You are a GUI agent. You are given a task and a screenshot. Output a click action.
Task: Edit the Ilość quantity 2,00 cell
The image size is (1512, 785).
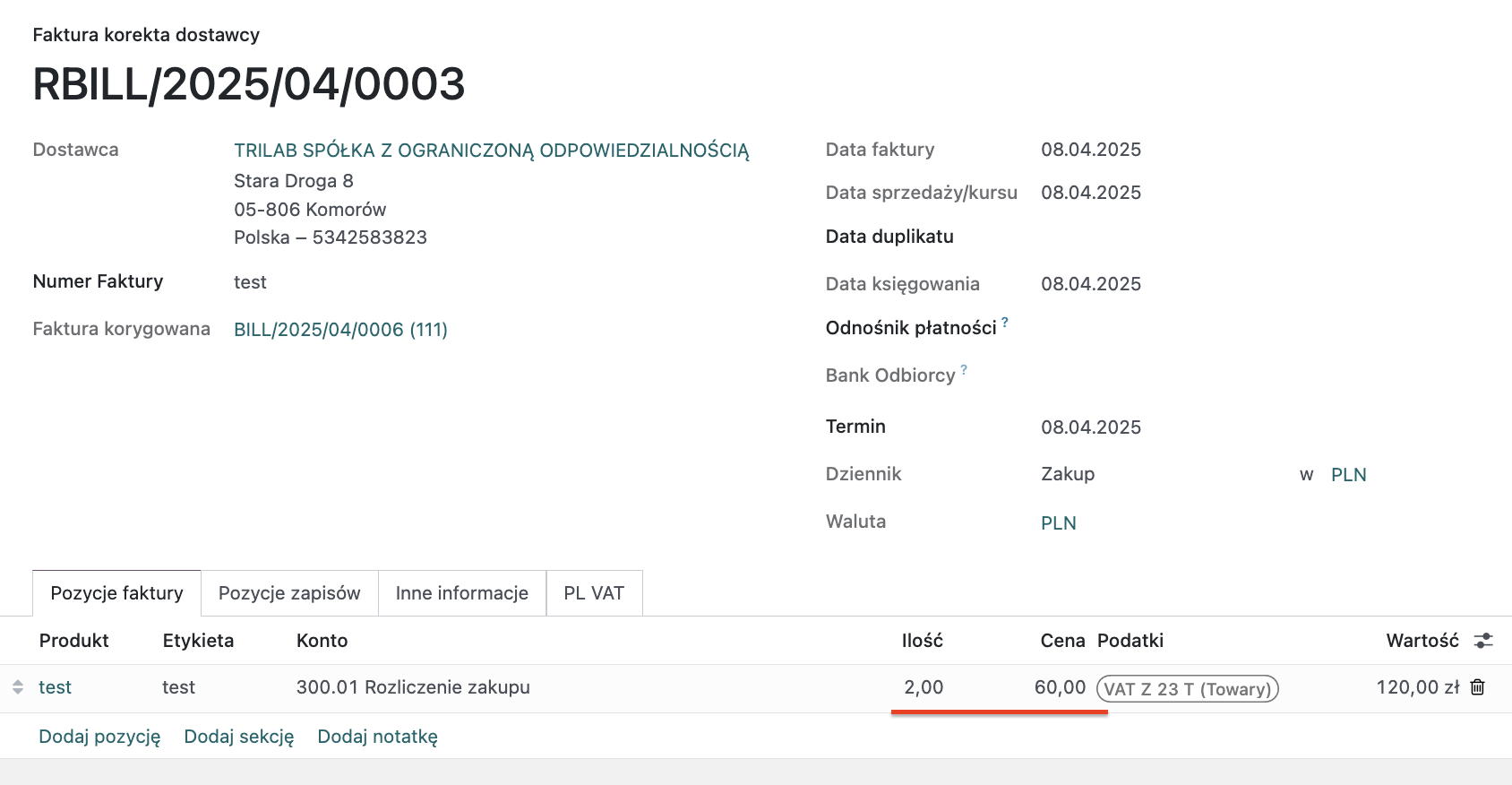tap(924, 687)
